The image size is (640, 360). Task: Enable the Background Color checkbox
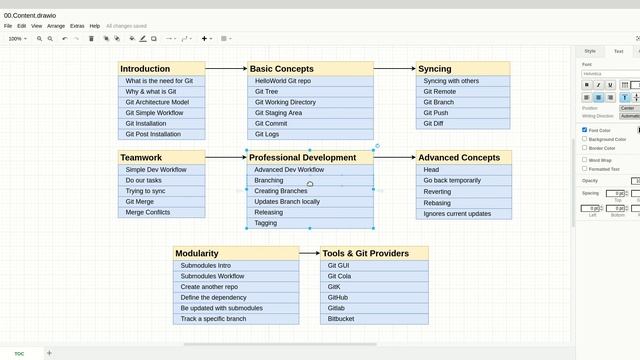(x=584, y=139)
